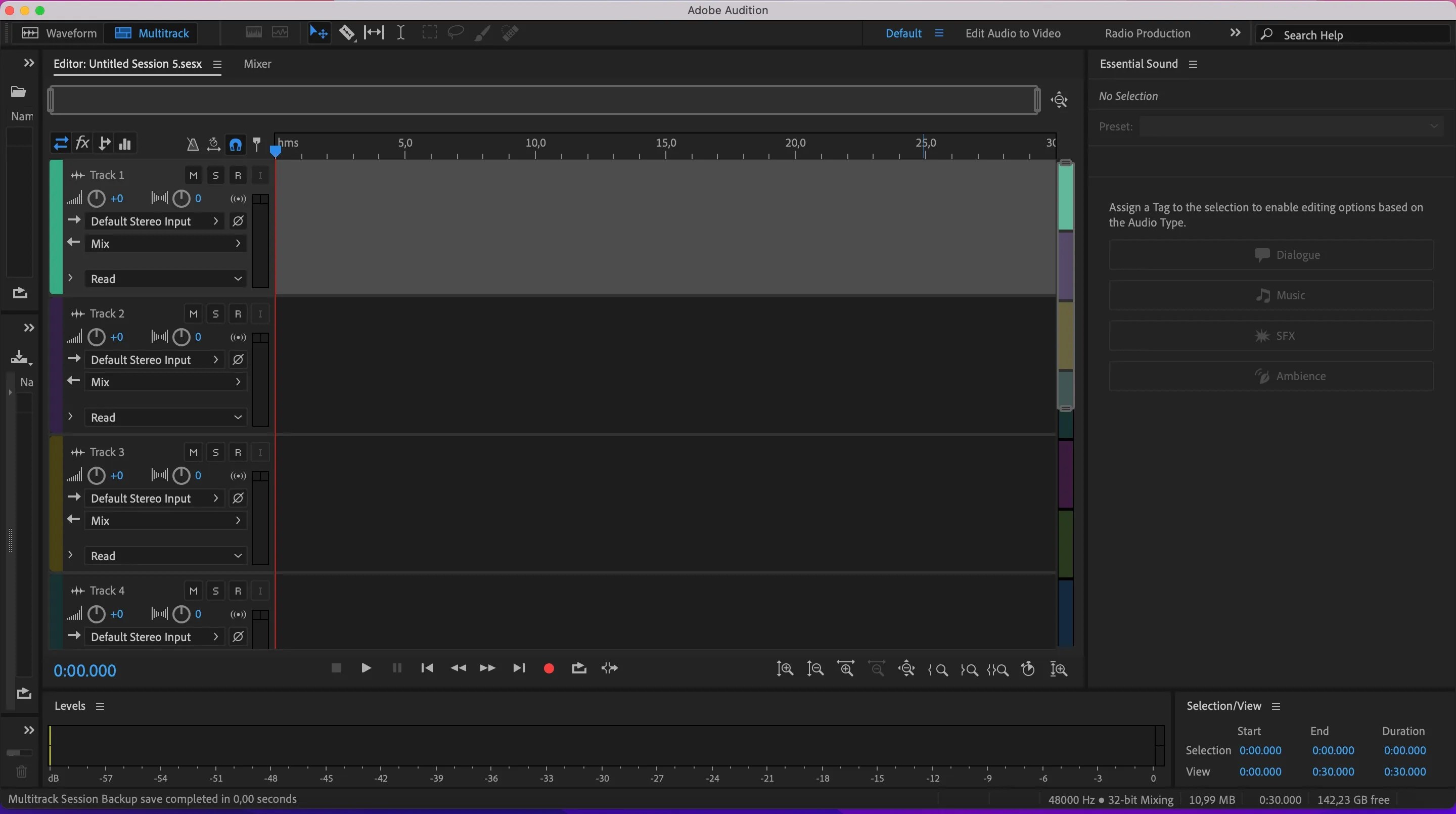1456x814 pixels.
Task: Solo Track 2
Action: [215, 314]
